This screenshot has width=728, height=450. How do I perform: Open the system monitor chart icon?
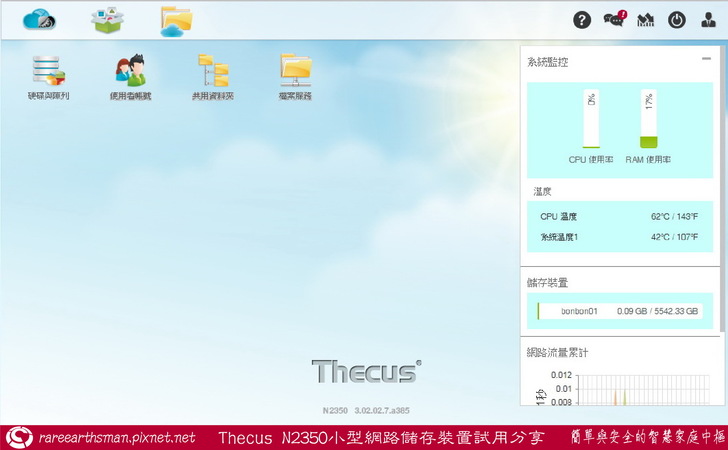click(646, 20)
